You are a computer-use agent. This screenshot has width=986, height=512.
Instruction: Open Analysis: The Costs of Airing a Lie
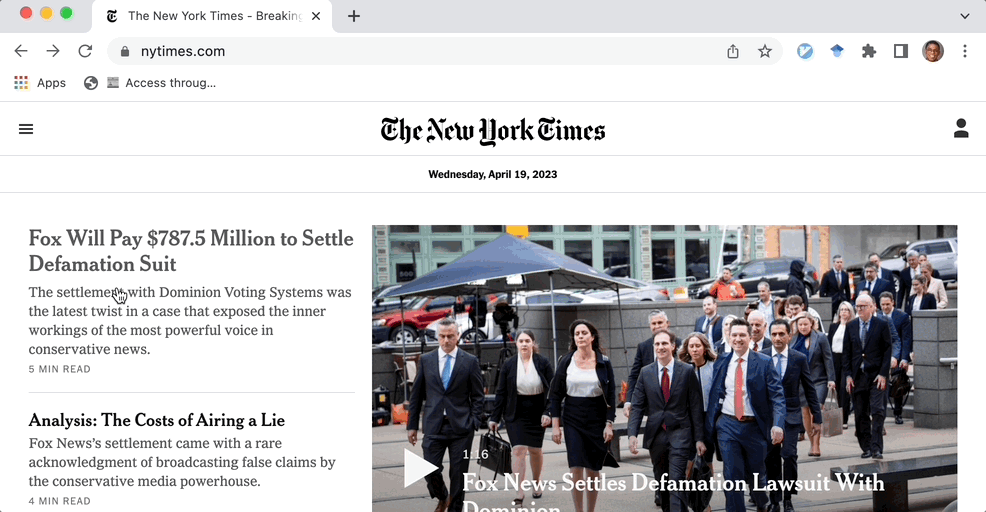(x=157, y=420)
